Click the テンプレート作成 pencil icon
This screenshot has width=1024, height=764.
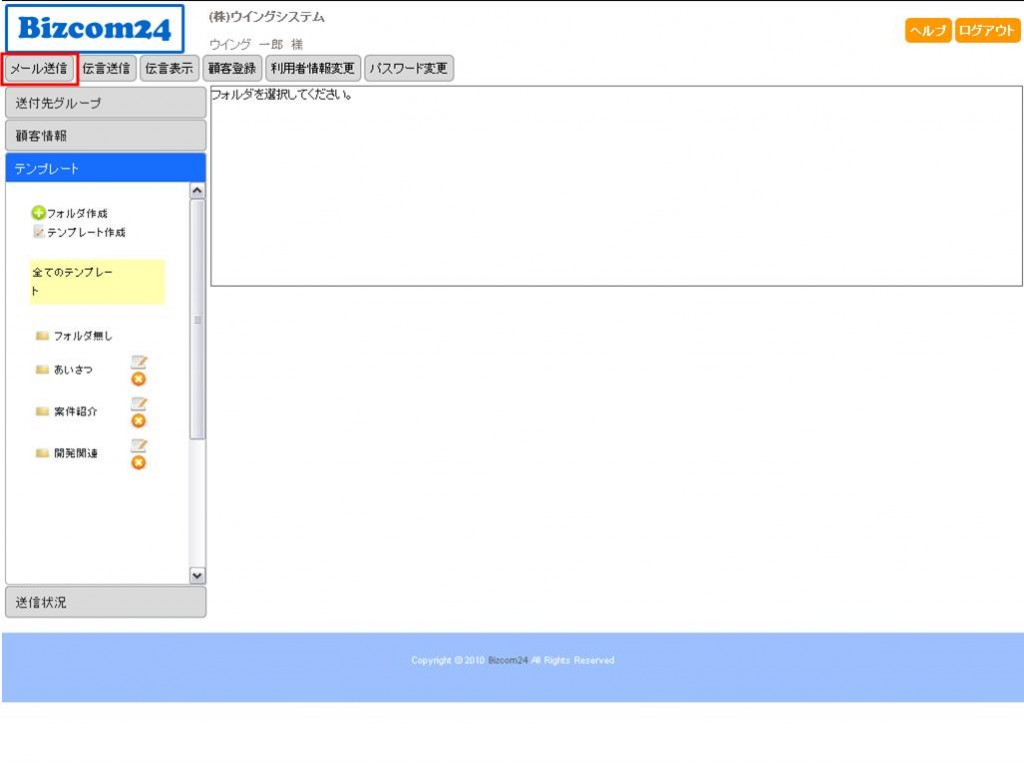(x=39, y=232)
